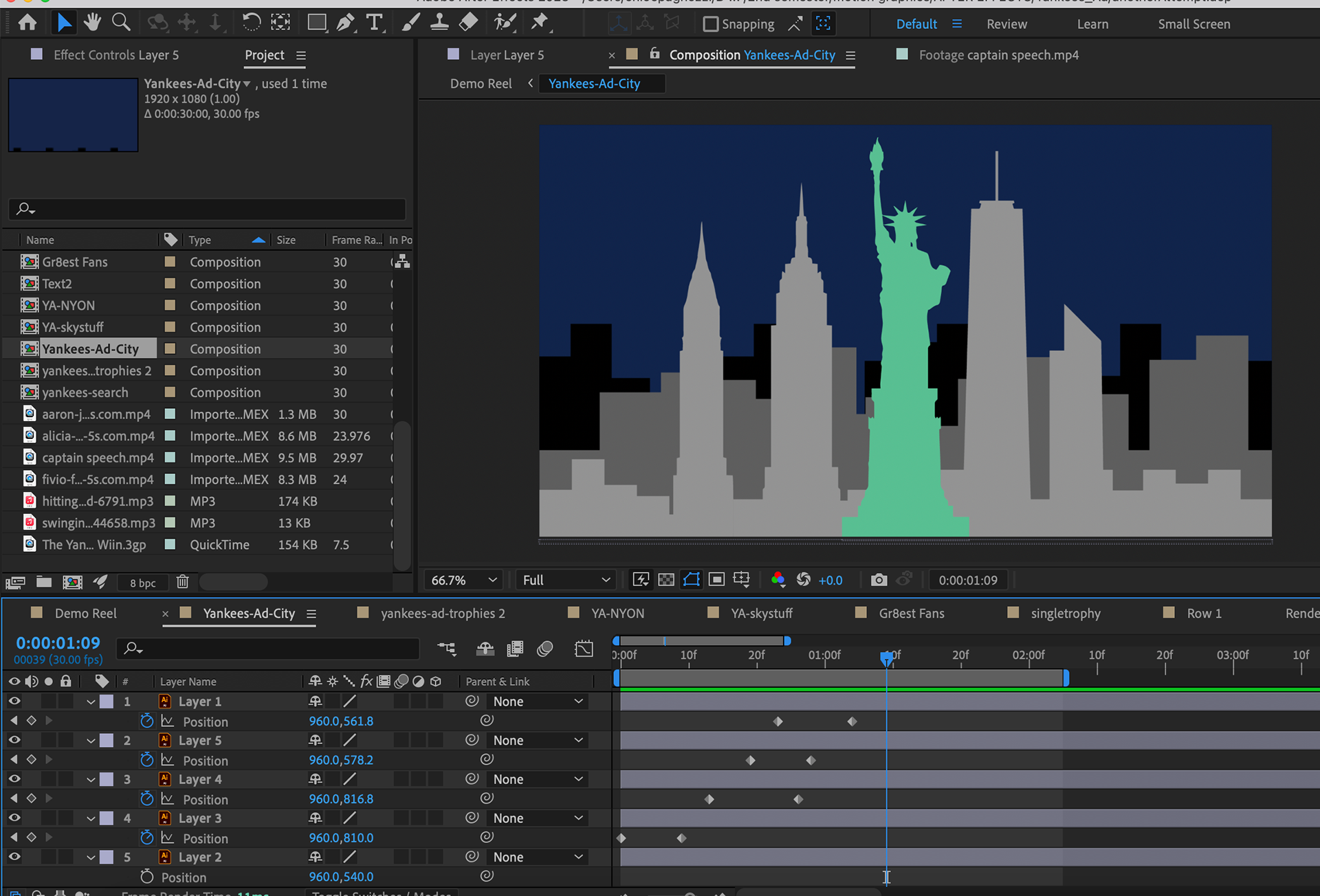This screenshot has height=896, width=1320.
Task: Click the +0.0 exposure value
Action: (x=830, y=580)
